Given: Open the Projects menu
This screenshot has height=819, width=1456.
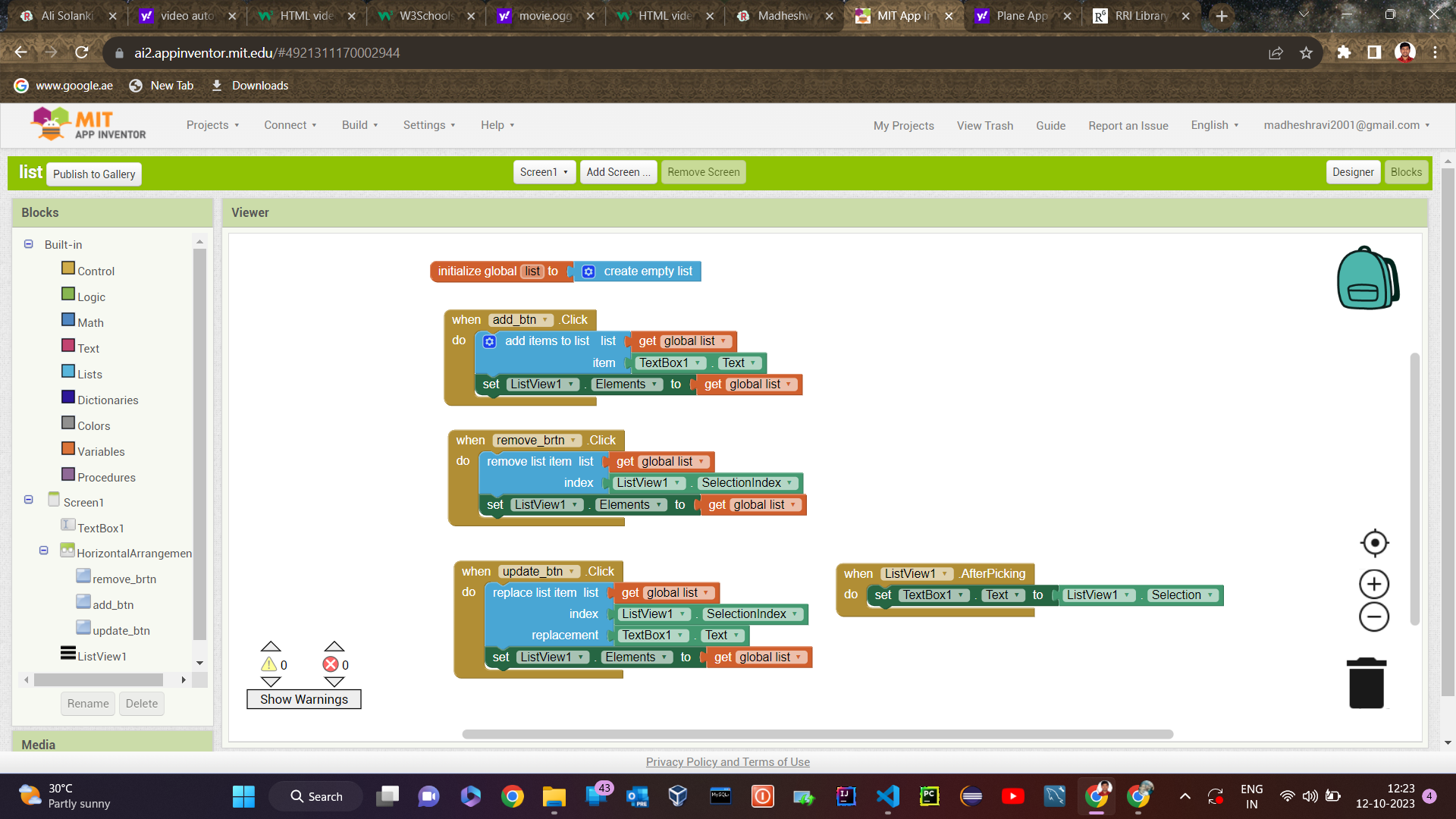Looking at the screenshot, I should point(211,125).
